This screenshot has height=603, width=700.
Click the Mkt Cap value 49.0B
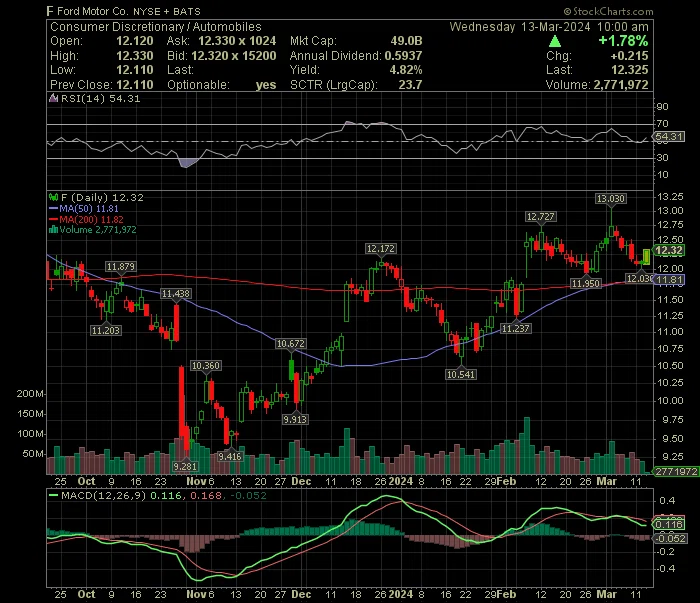(406, 41)
